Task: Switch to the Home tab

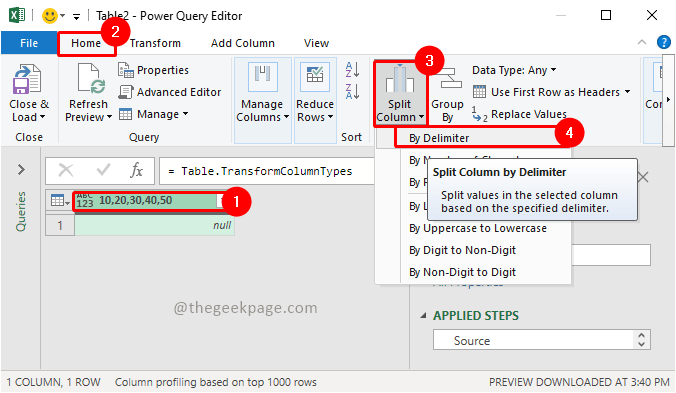Action: 86,43
